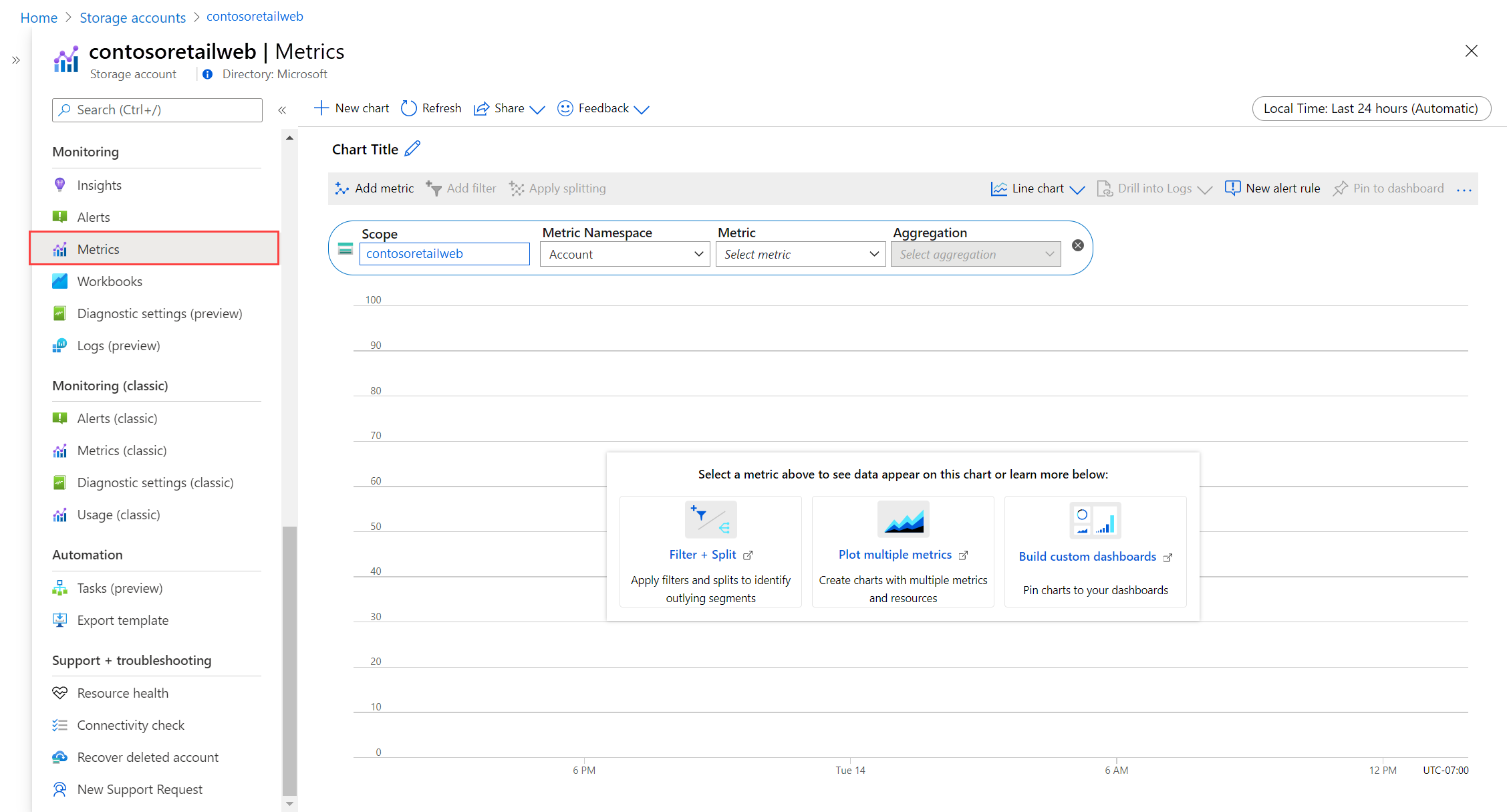Change the Local Time: Last 24 hours setting

1371,108
